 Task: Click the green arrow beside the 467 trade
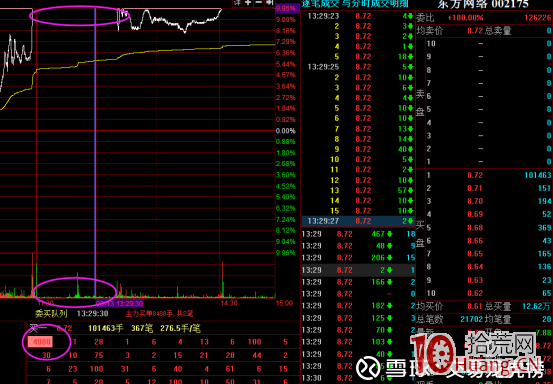(x=389, y=234)
